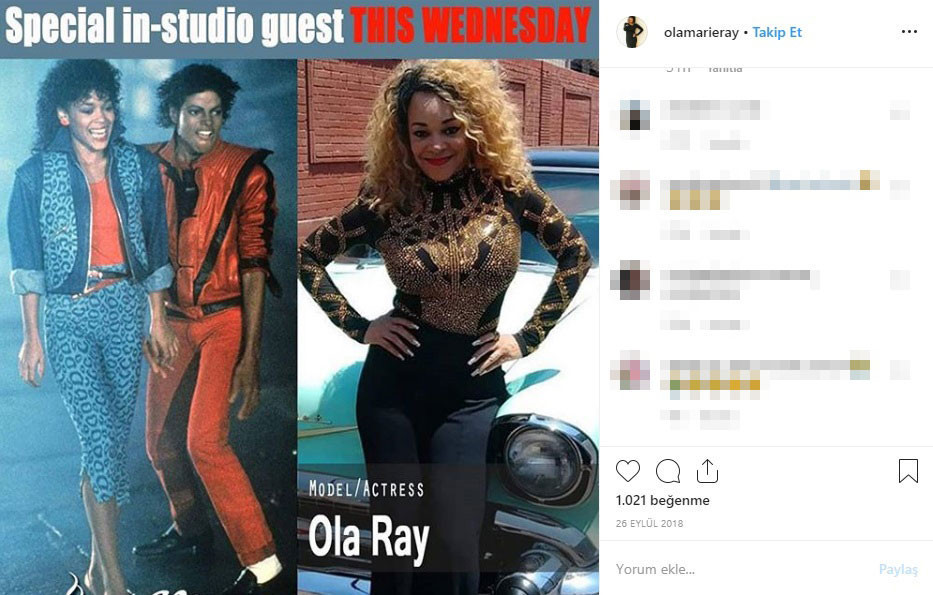Viewport: 933px width, 595px height.
Task: Open the three-dot more options menu
Action: coord(909,32)
